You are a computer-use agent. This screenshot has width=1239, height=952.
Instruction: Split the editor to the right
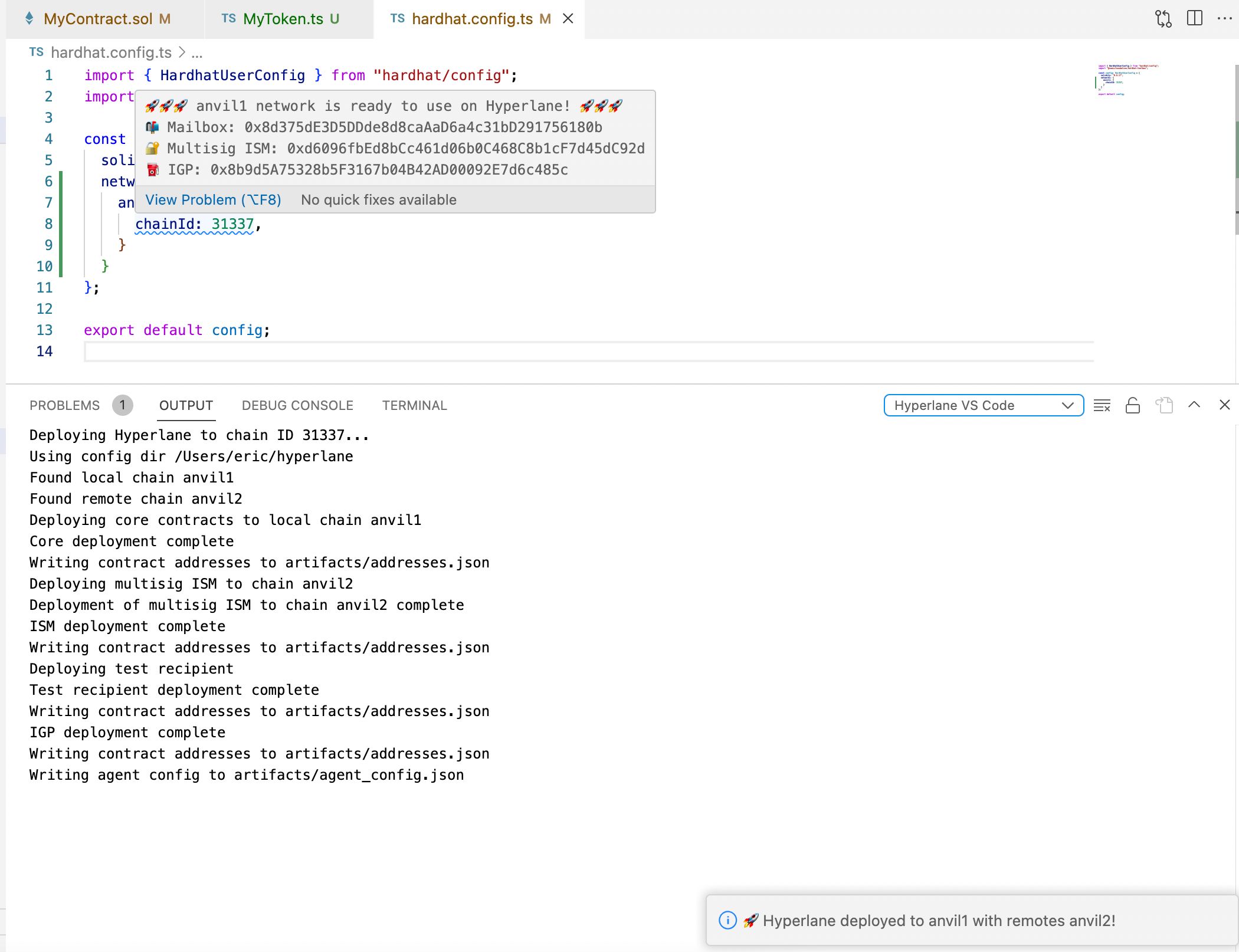(1195, 18)
